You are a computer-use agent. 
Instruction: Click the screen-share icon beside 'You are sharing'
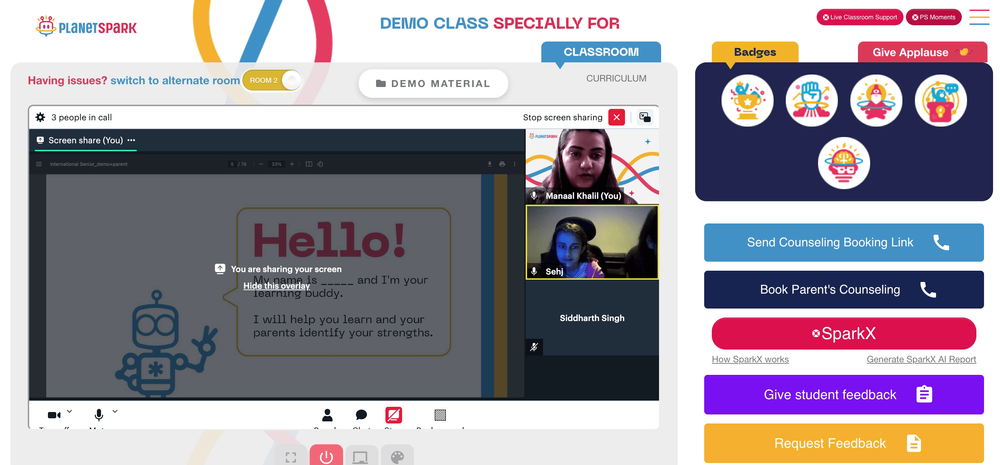pos(220,269)
